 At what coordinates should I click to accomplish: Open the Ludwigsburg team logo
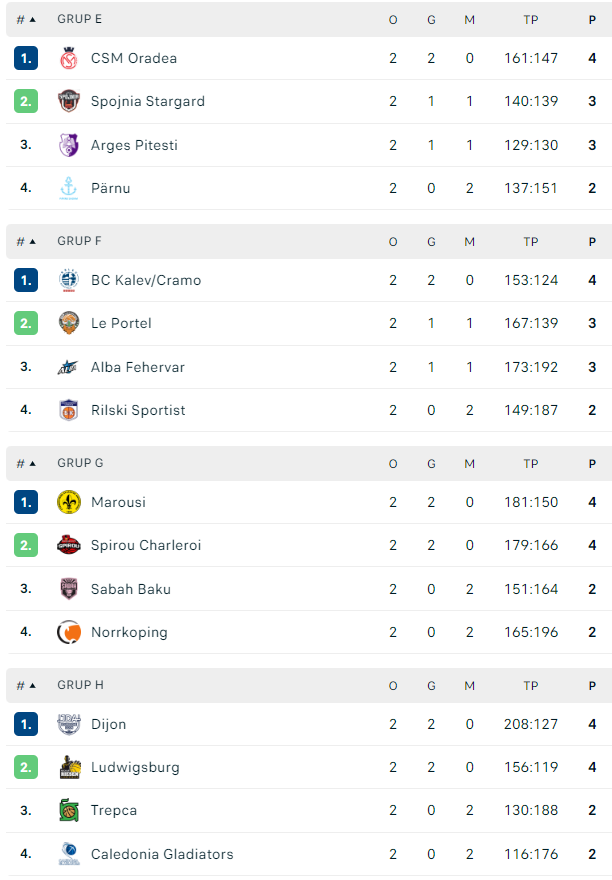pos(68,767)
